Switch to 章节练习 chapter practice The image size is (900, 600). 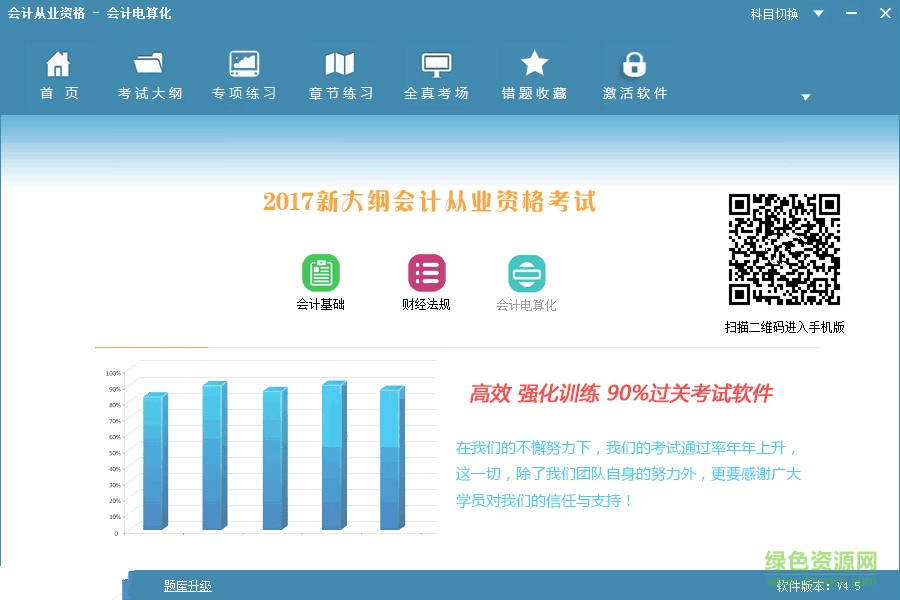[x=340, y=73]
